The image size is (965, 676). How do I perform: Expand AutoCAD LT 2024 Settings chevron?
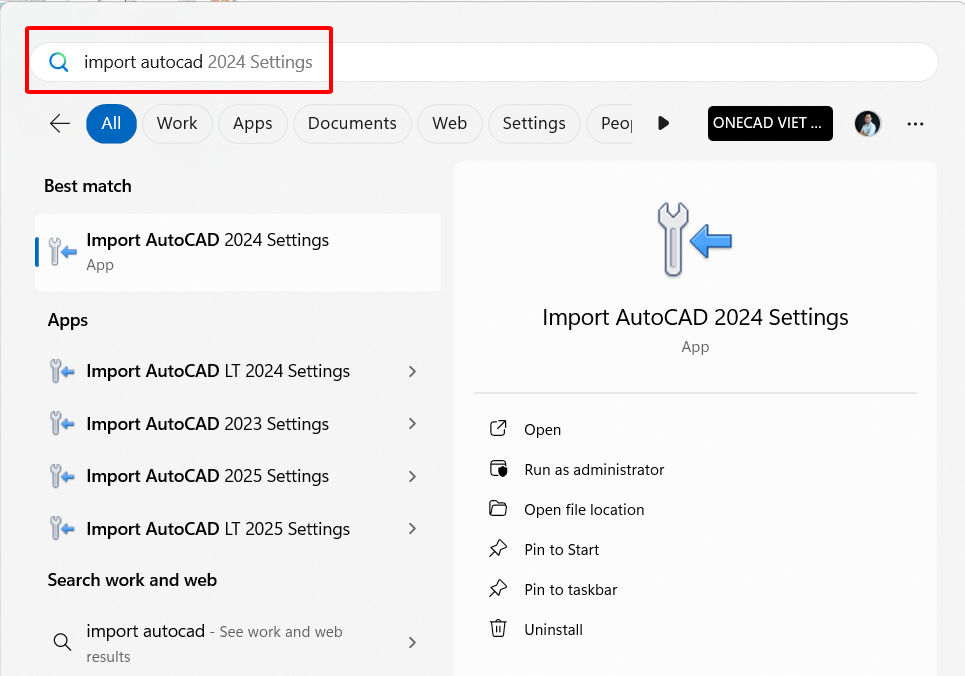point(412,371)
